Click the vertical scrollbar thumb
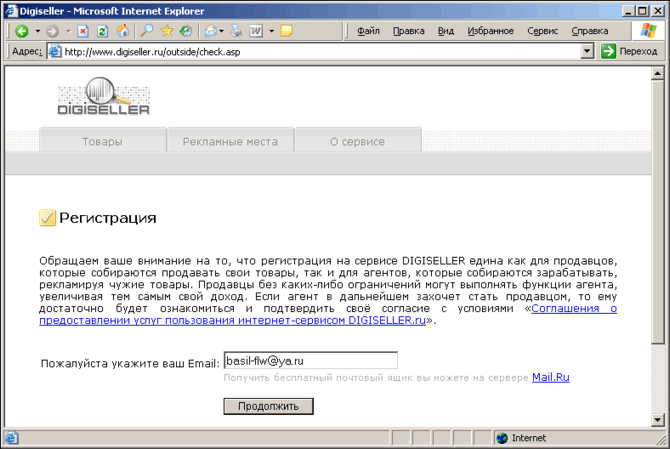This screenshot has width=670, height=449. point(658,211)
